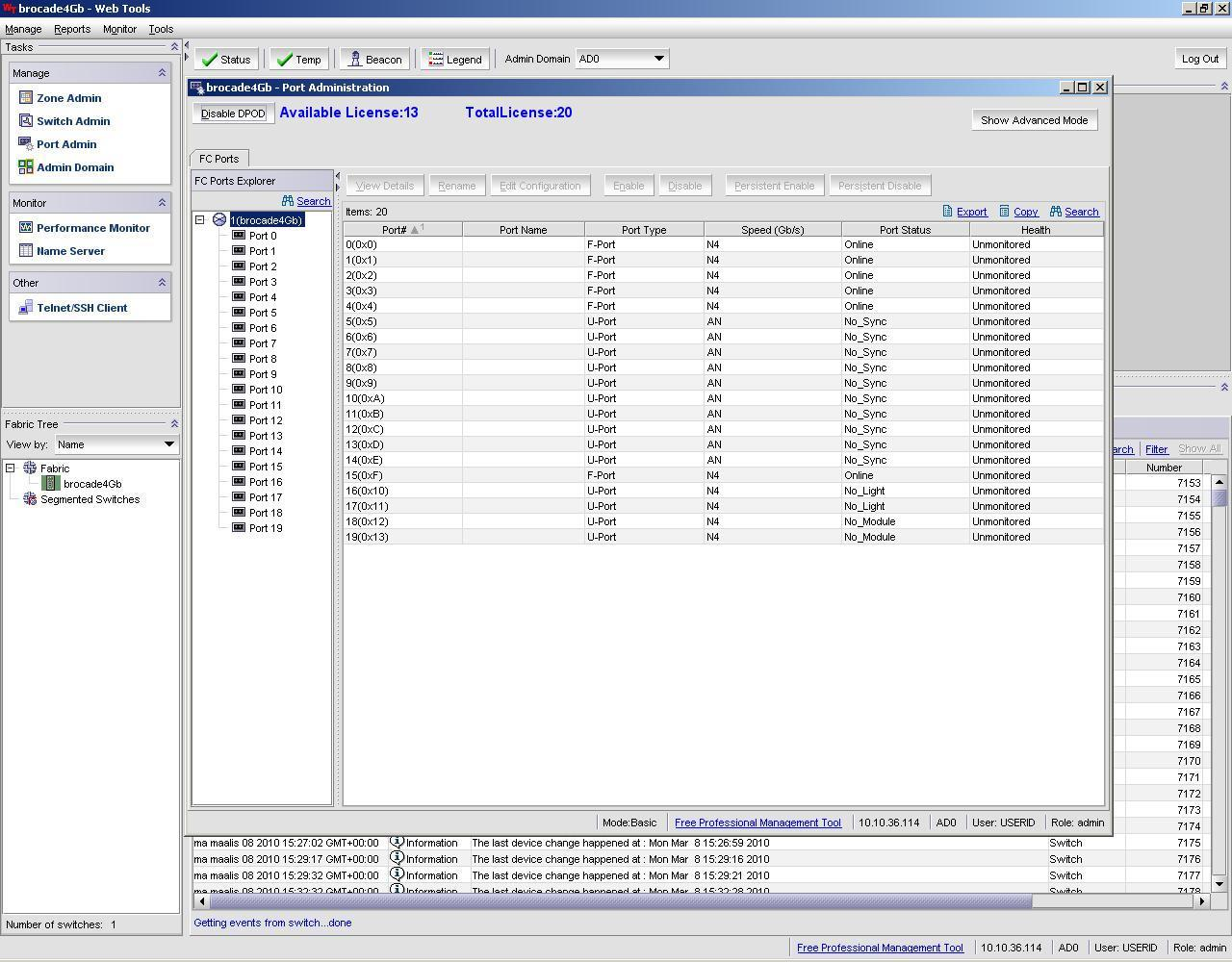
Task: Click the Port 15 icon in explorer
Action: (239, 466)
